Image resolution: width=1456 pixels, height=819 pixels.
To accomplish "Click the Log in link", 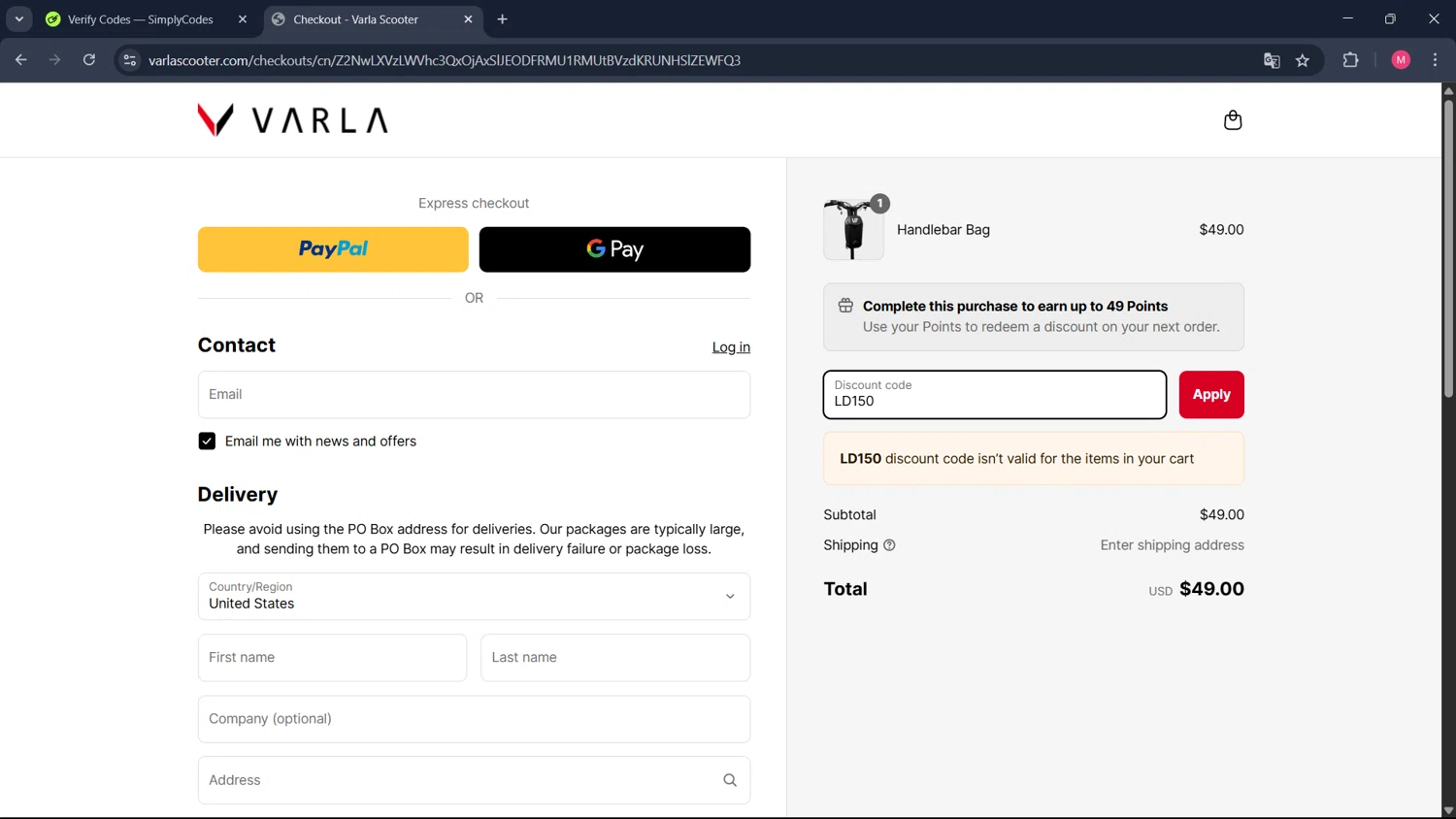I will pyautogui.click(x=731, y=347).
